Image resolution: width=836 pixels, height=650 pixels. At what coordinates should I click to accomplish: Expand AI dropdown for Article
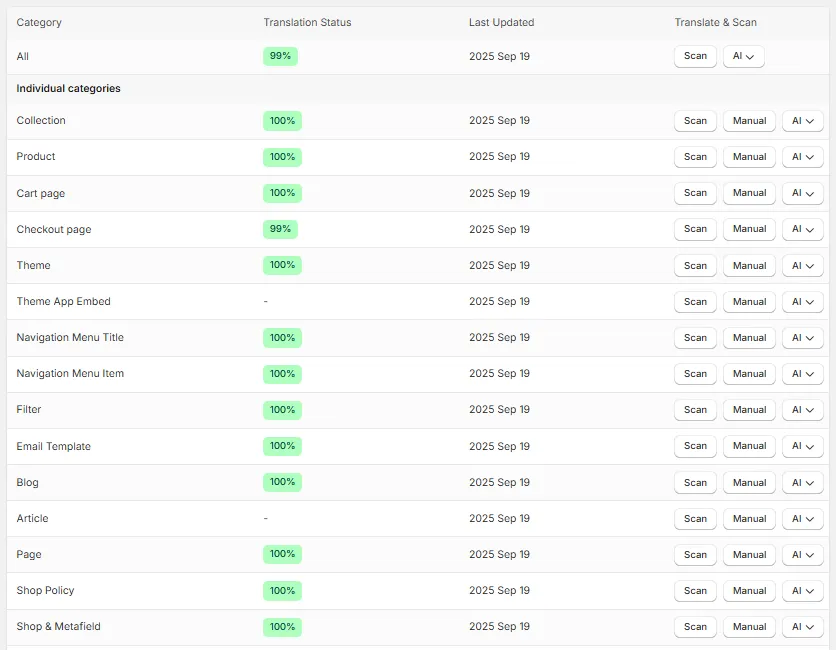[x=802, y=519]
